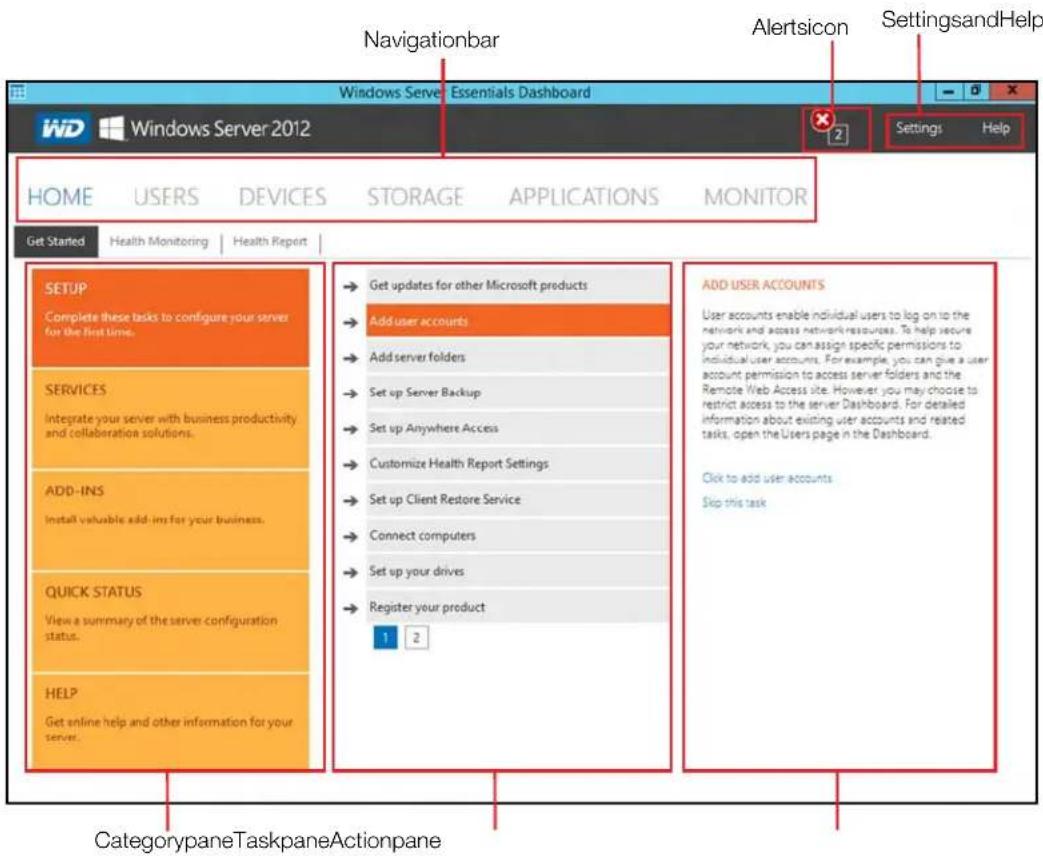Select the SERVICES category tile
The height and width of the screenshot is (856, 1043).
coord(171,419)
